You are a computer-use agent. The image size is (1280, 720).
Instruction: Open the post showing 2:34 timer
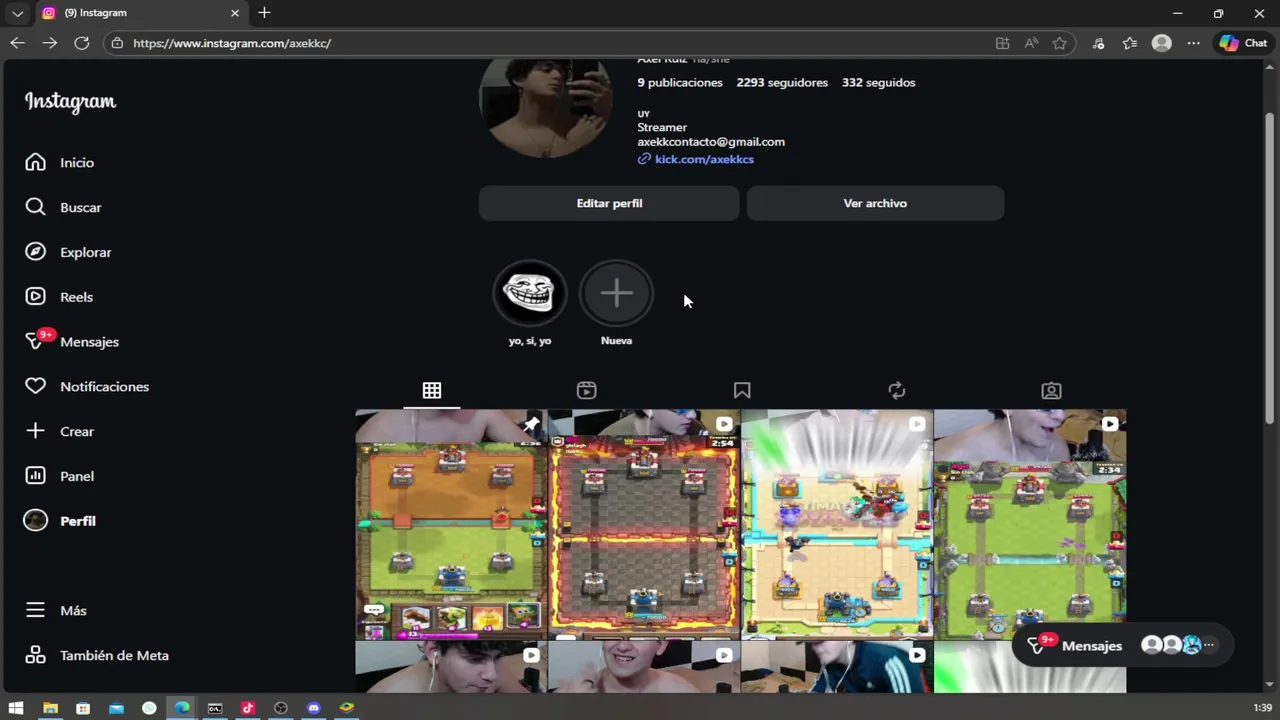[x=1030, y=524]
